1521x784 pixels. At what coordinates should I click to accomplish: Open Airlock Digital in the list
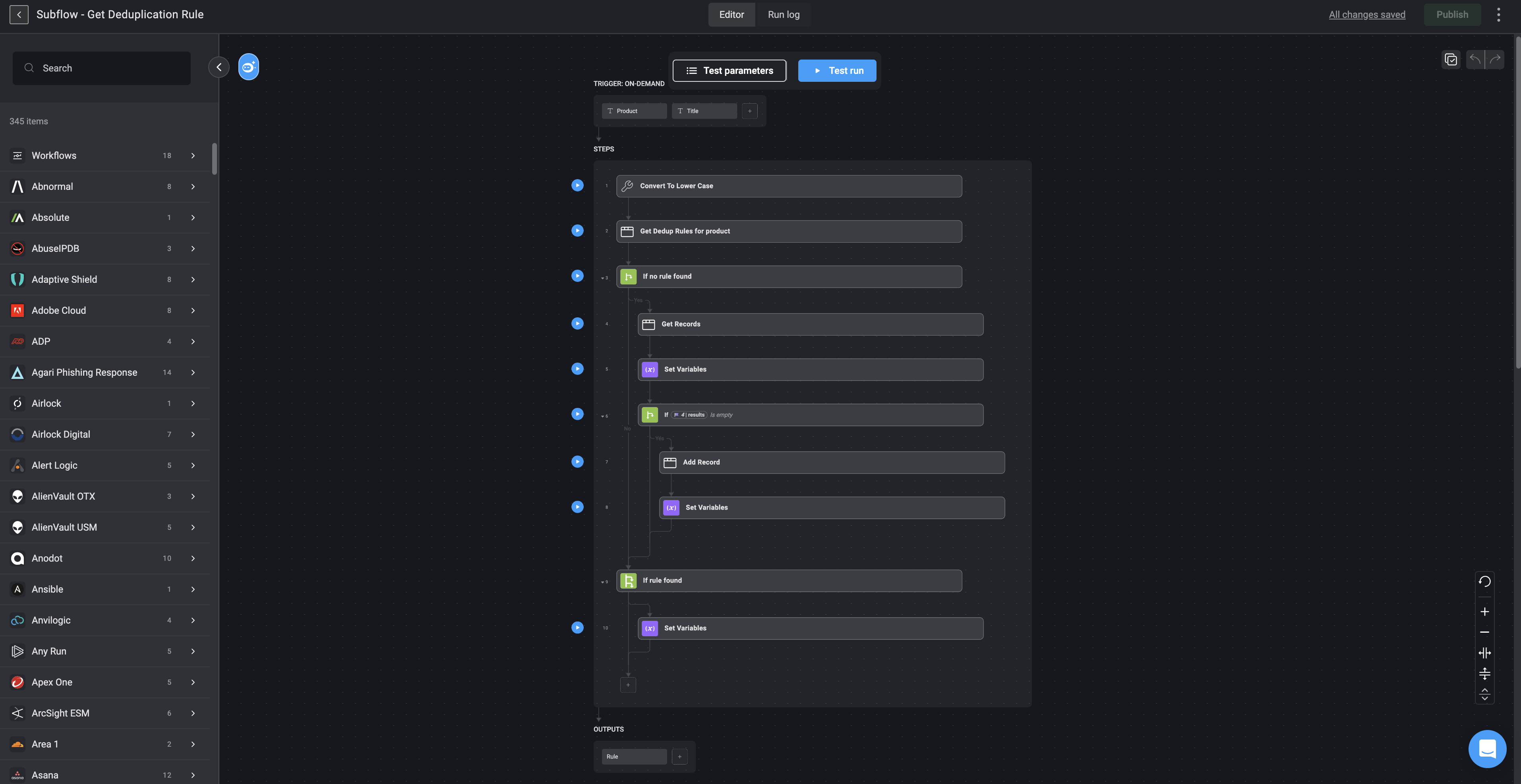(x=105, y=434)
